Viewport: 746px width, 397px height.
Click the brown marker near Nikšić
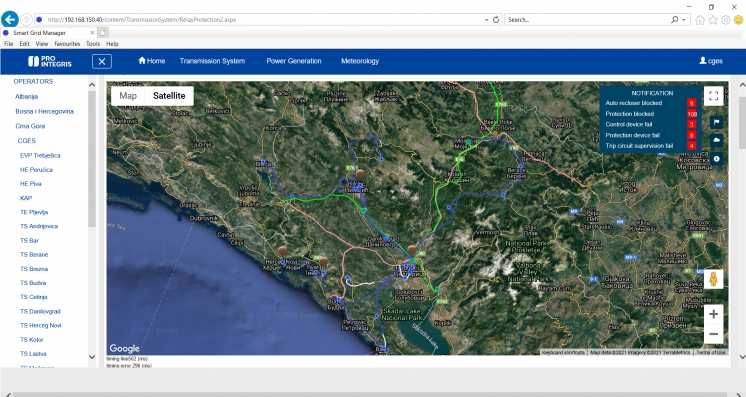pyautogui.click(x=360, y=174)
